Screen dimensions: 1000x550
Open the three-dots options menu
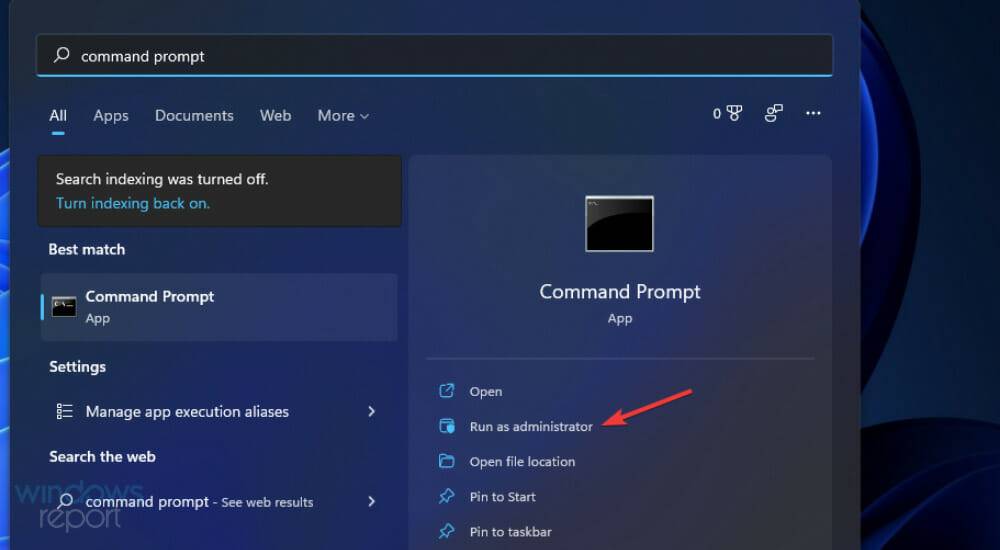813,114
